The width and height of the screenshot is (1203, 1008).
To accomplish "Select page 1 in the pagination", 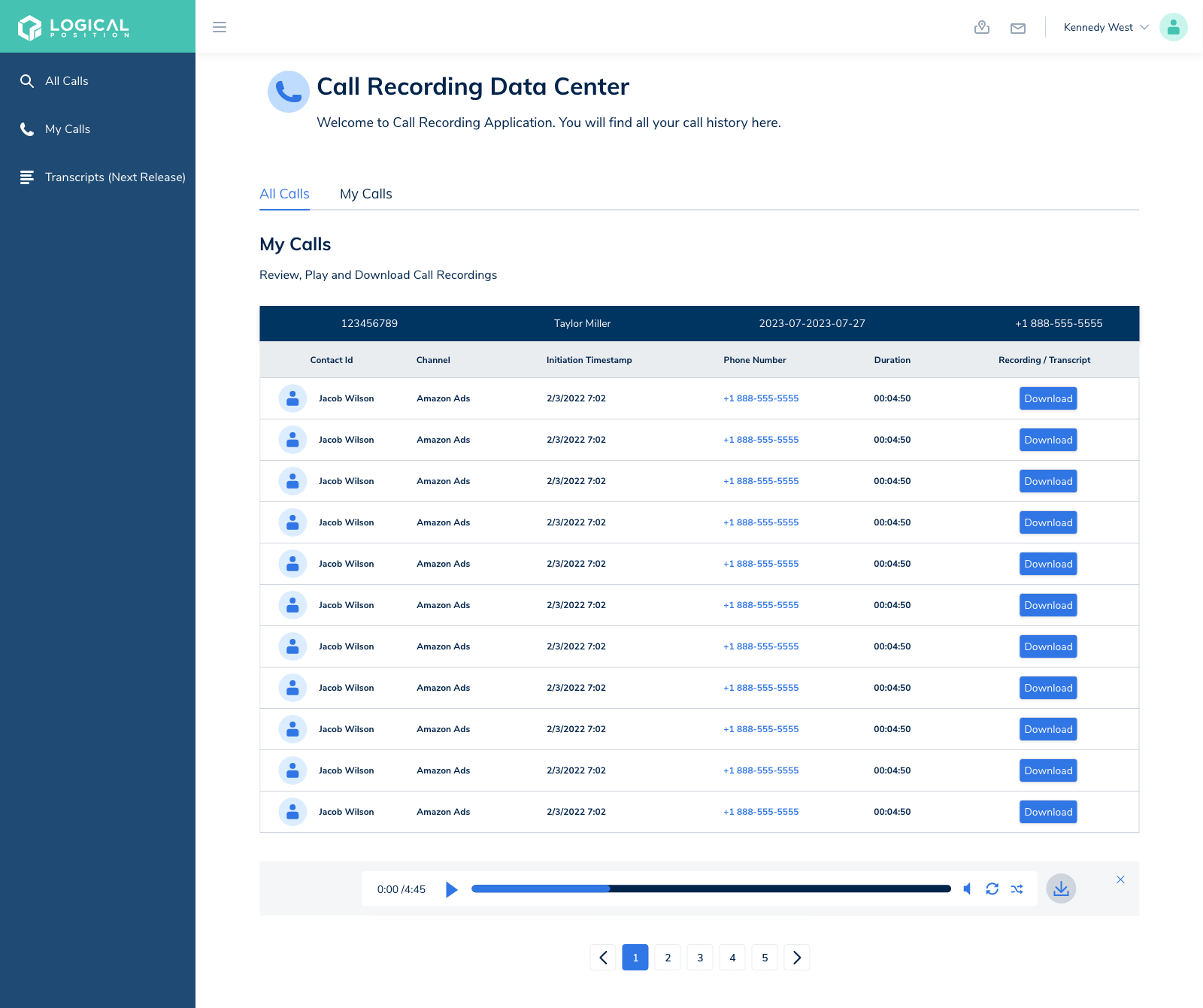I will click(x=635, y=958).
